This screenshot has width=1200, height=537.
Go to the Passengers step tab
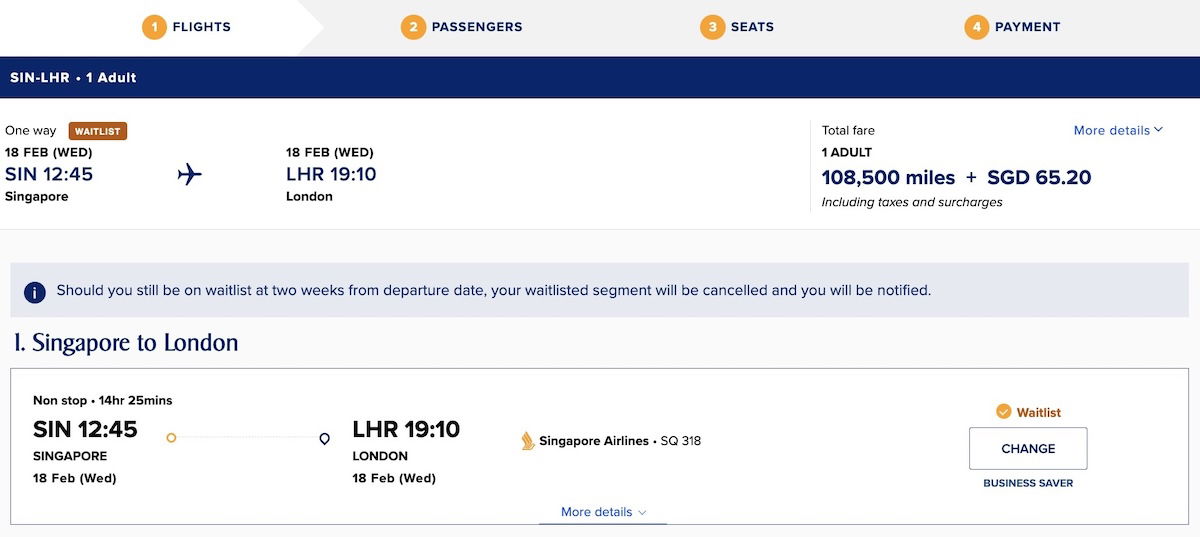[x=476, y=27]
